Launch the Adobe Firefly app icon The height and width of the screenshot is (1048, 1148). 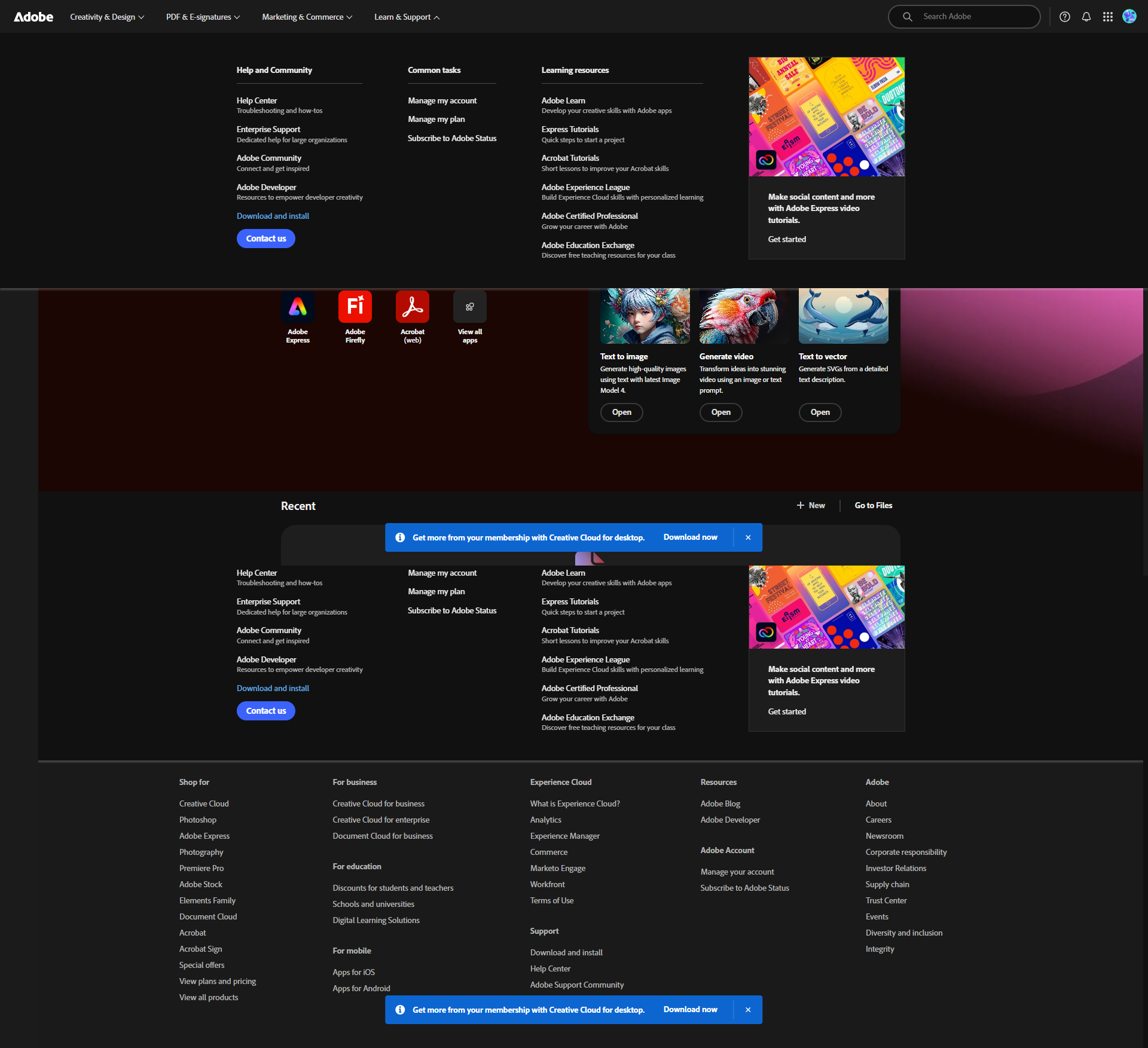[355, 307]
